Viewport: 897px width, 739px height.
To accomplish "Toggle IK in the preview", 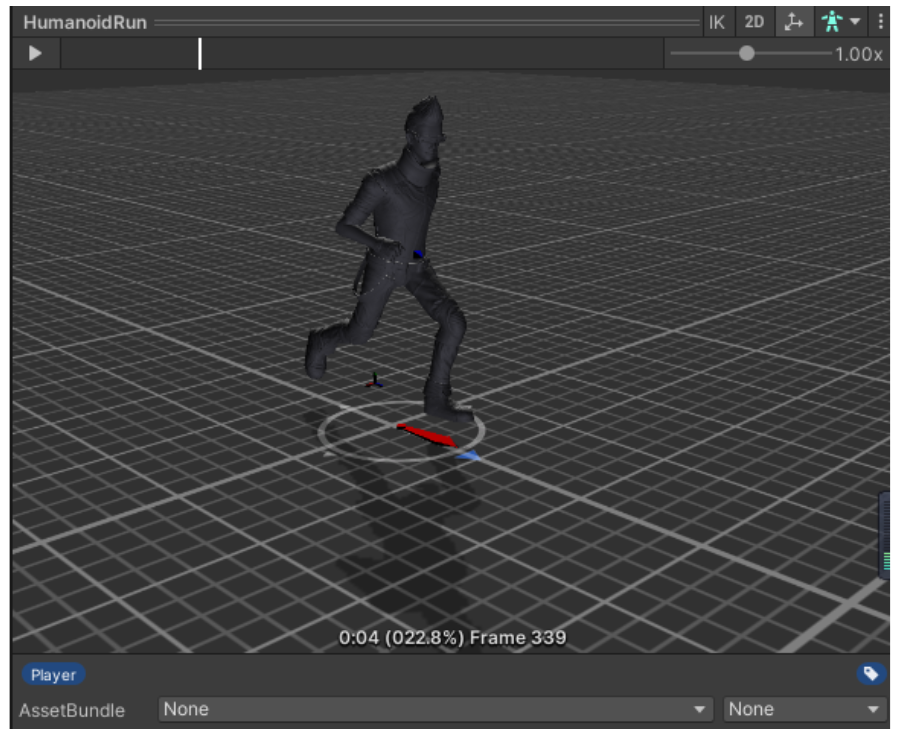I will click(x=717, y=22).
